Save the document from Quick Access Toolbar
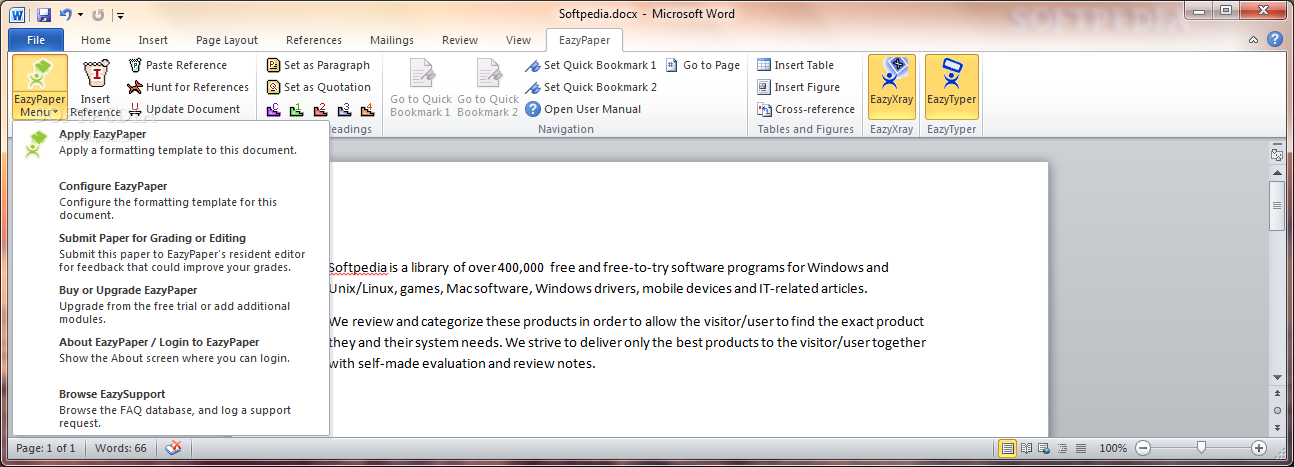1294x467 pixels. coord(44,15)
